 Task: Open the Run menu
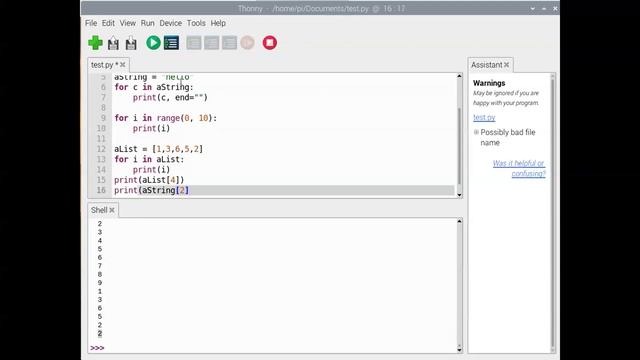147,23
